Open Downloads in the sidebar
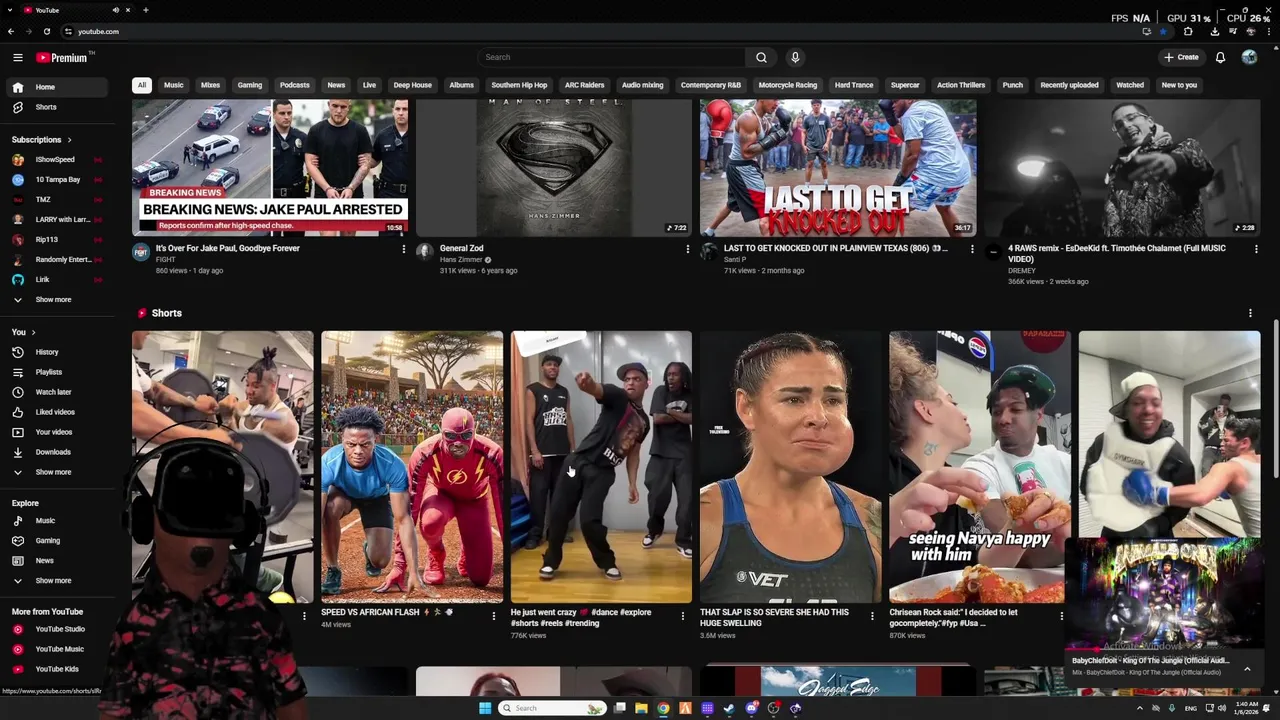The image size is (1280, 720). 55,452
